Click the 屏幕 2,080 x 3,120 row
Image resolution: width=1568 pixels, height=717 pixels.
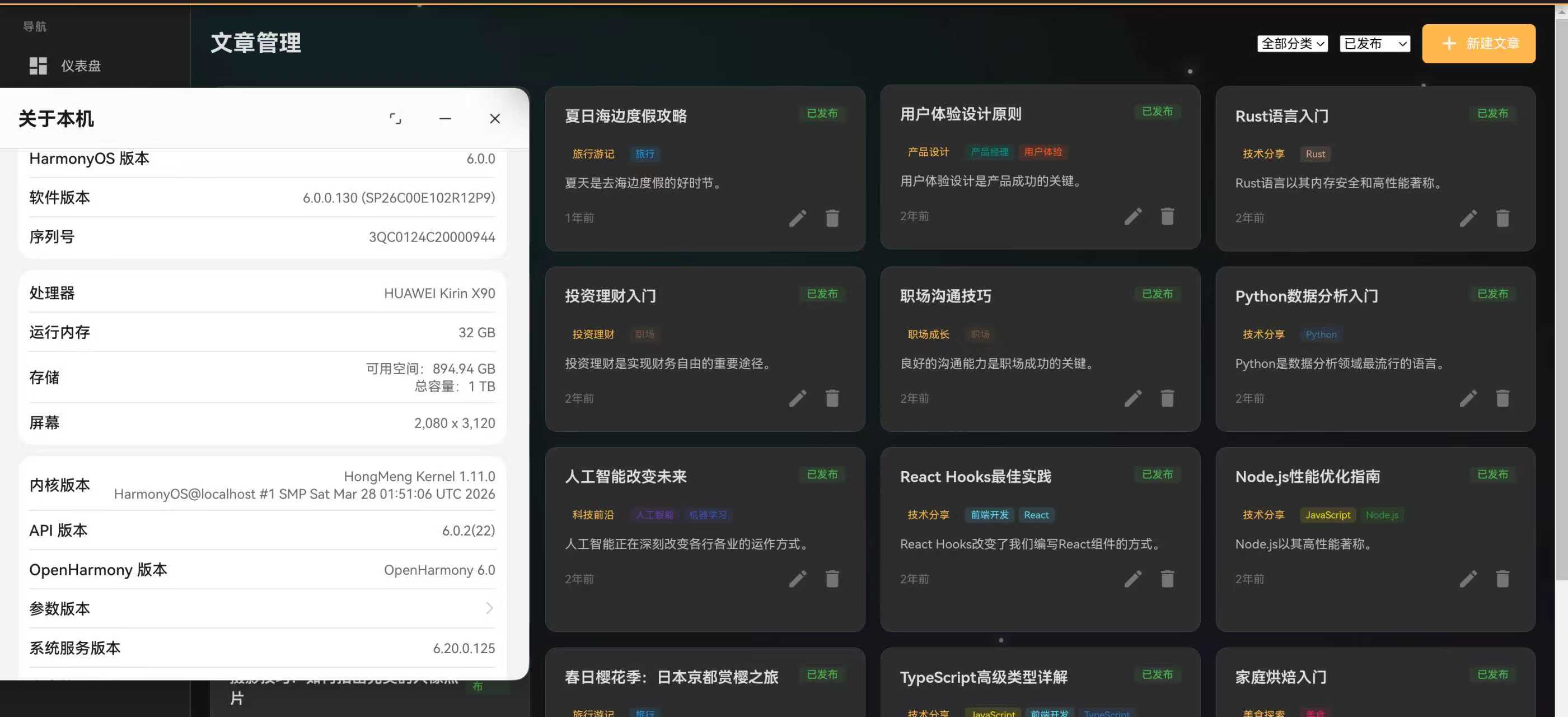coord(262,423)
